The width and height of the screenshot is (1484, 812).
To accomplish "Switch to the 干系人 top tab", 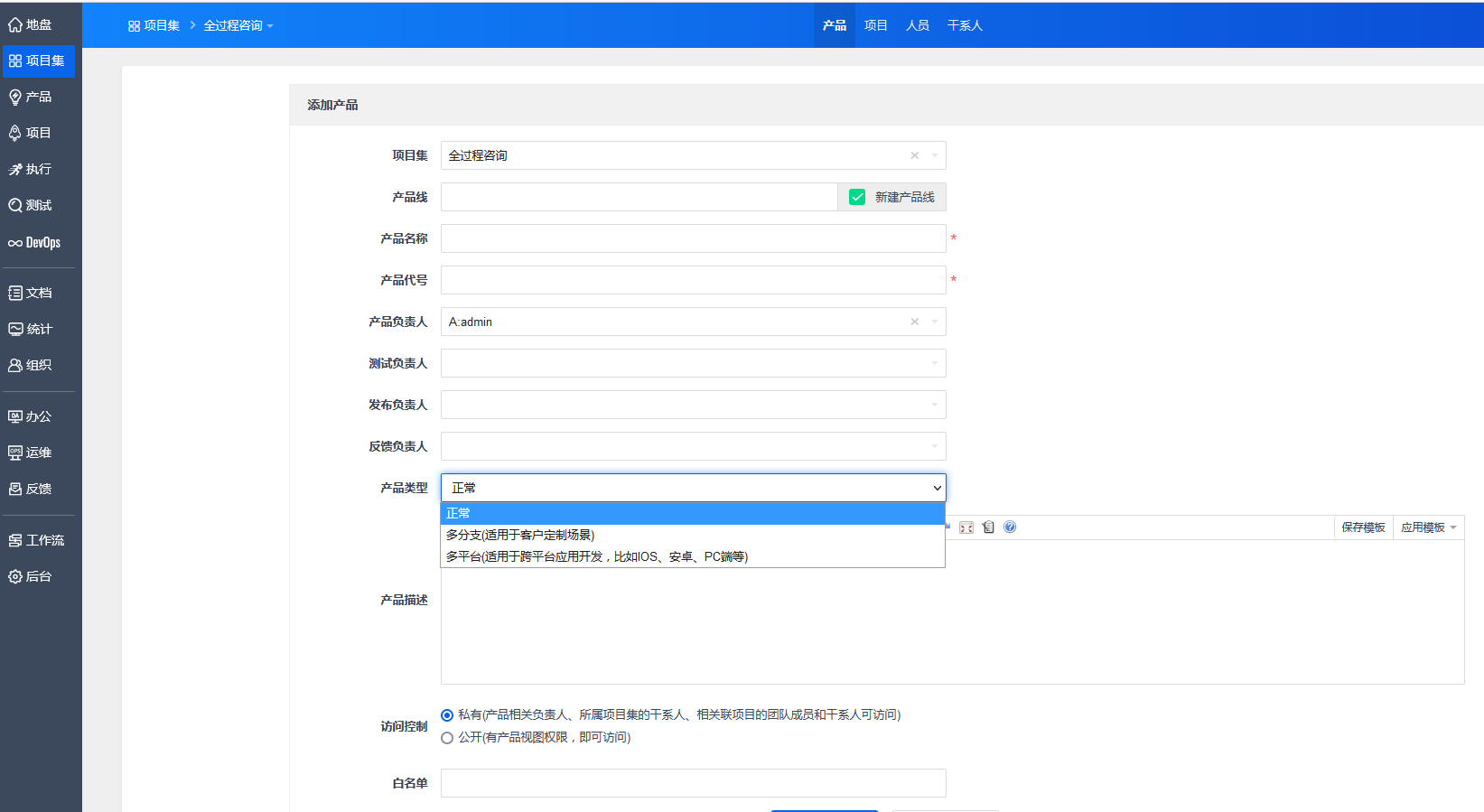I will [965, 25].
